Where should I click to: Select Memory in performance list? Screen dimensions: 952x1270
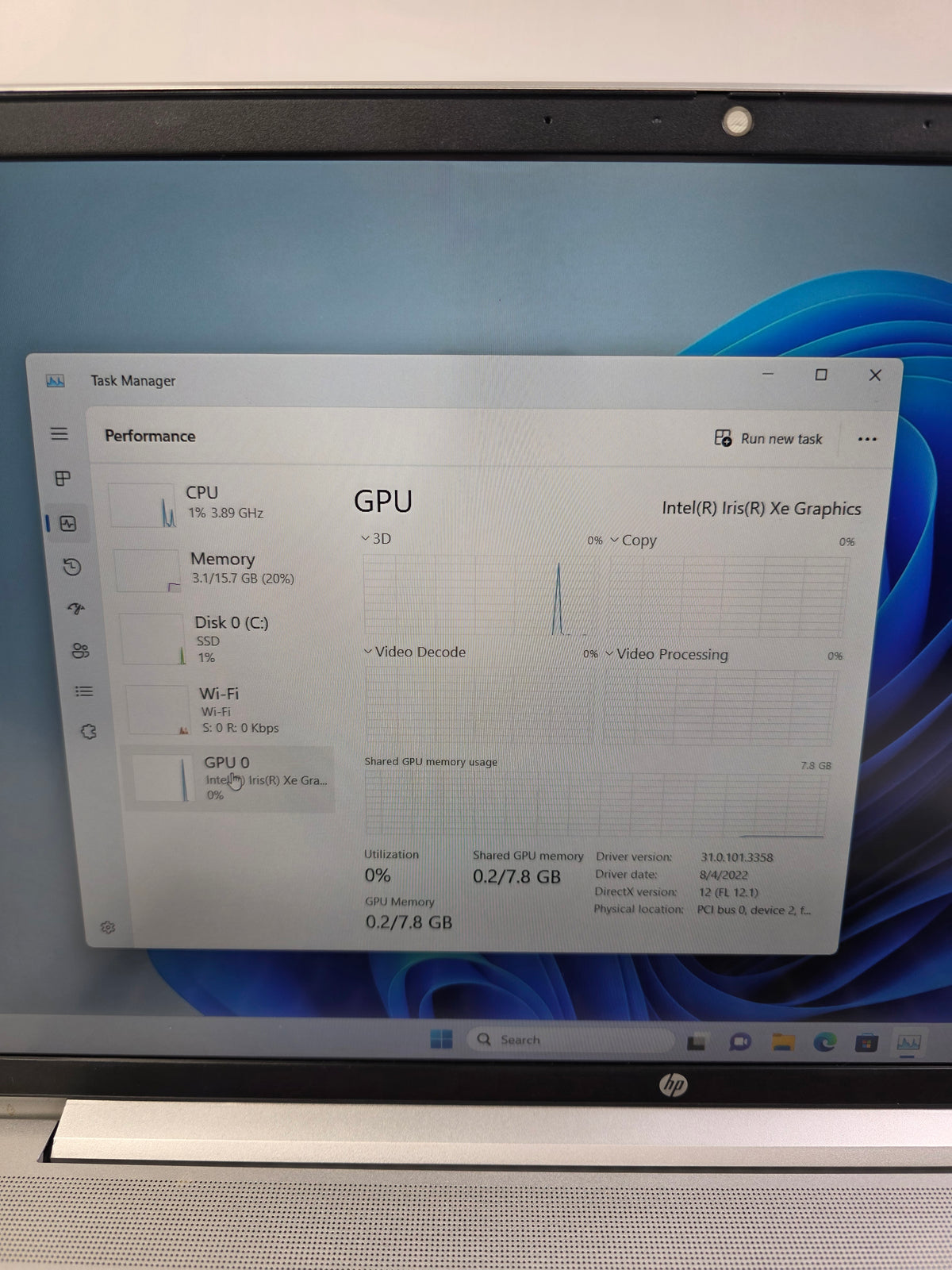(x=222, y=569)
